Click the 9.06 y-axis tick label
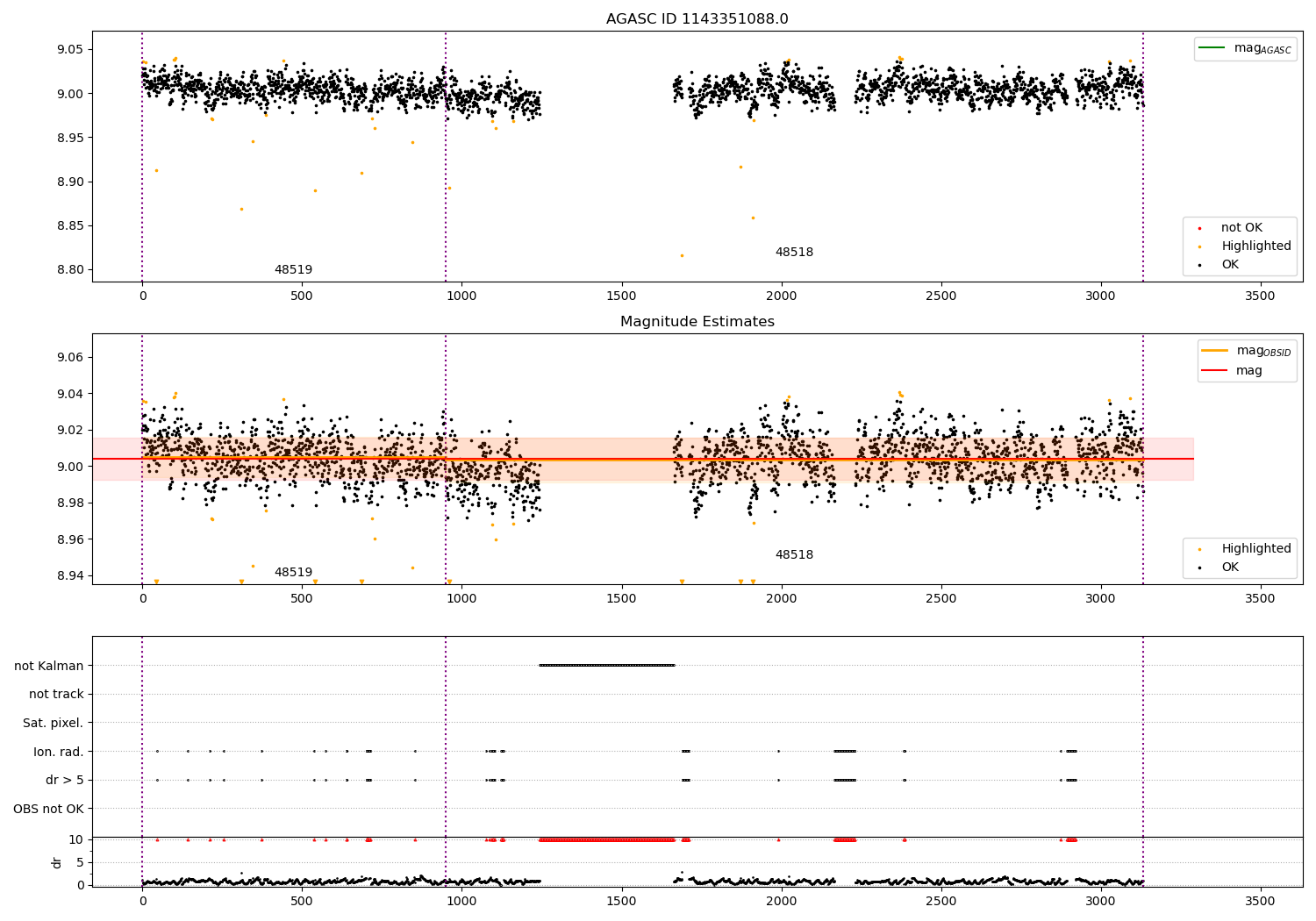This screenshot has height=921, width=1316. 70,357
